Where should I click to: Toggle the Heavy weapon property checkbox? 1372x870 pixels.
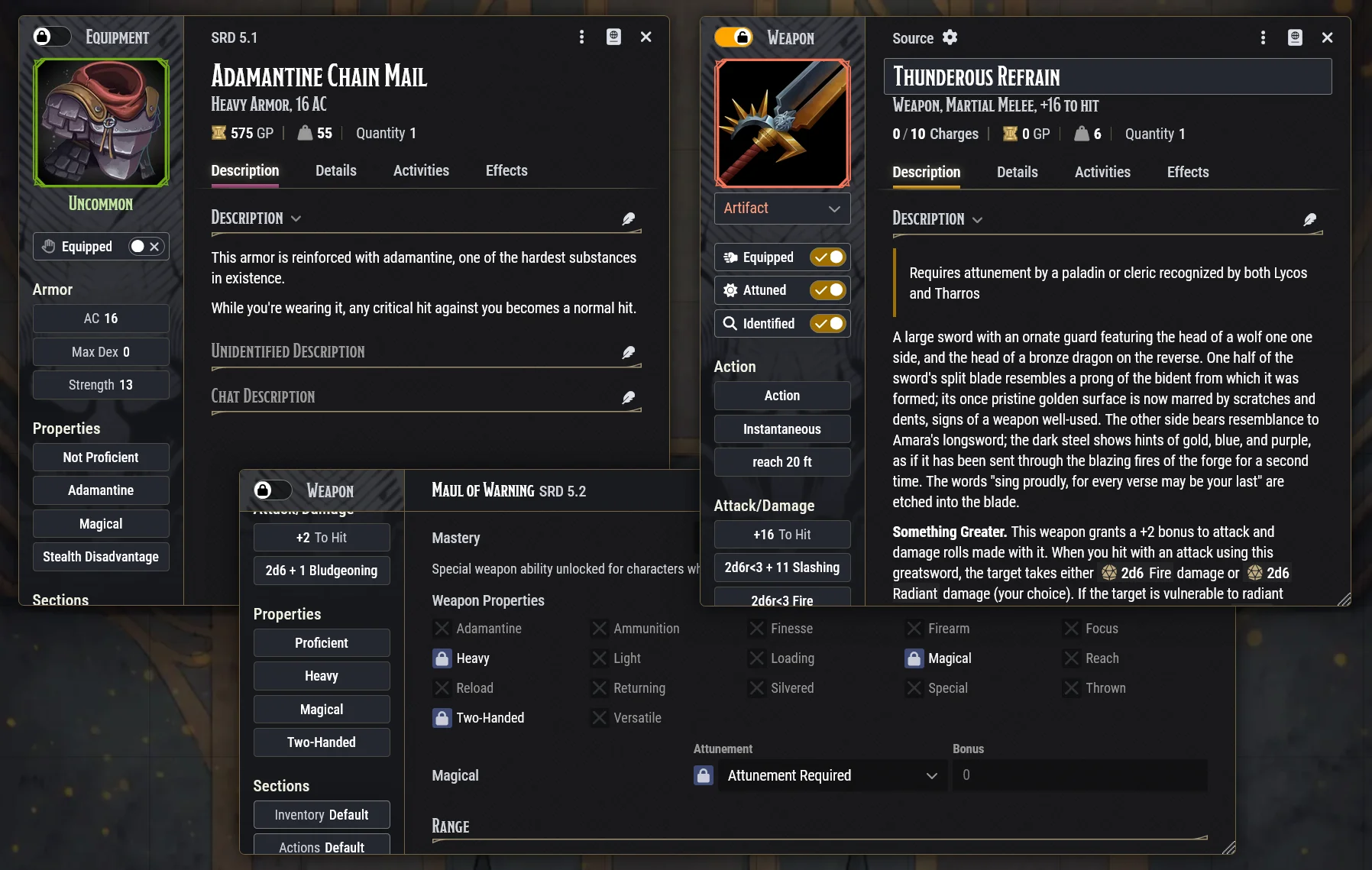pyautogui.click(x=442, y=658)
